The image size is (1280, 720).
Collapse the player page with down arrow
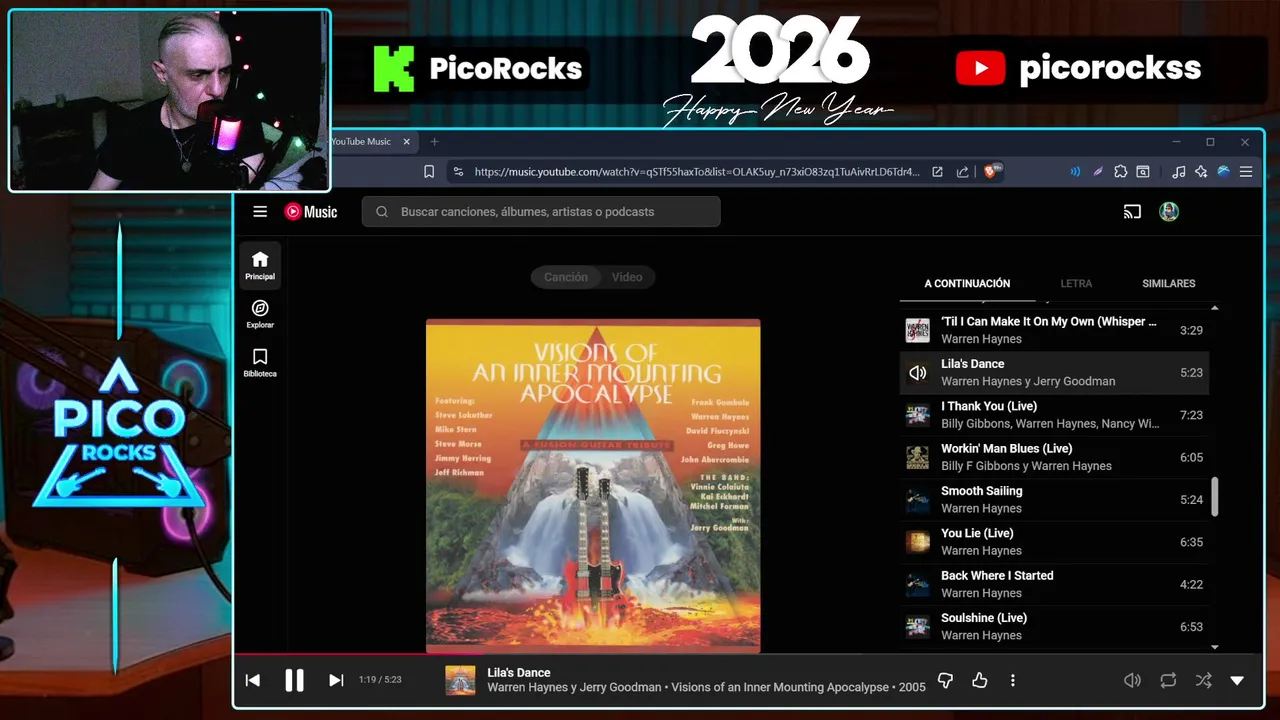[x=1237, y=680]
